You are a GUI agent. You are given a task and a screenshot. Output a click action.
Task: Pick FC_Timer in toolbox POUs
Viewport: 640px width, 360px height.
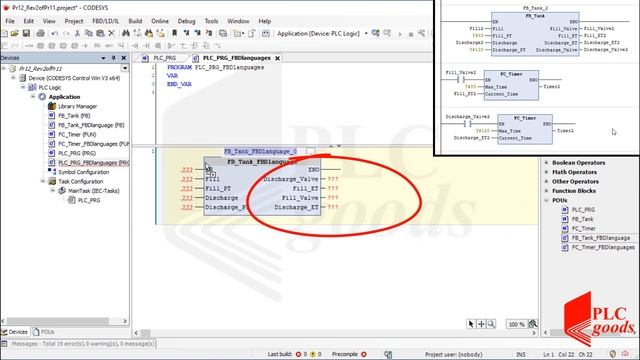583,228
